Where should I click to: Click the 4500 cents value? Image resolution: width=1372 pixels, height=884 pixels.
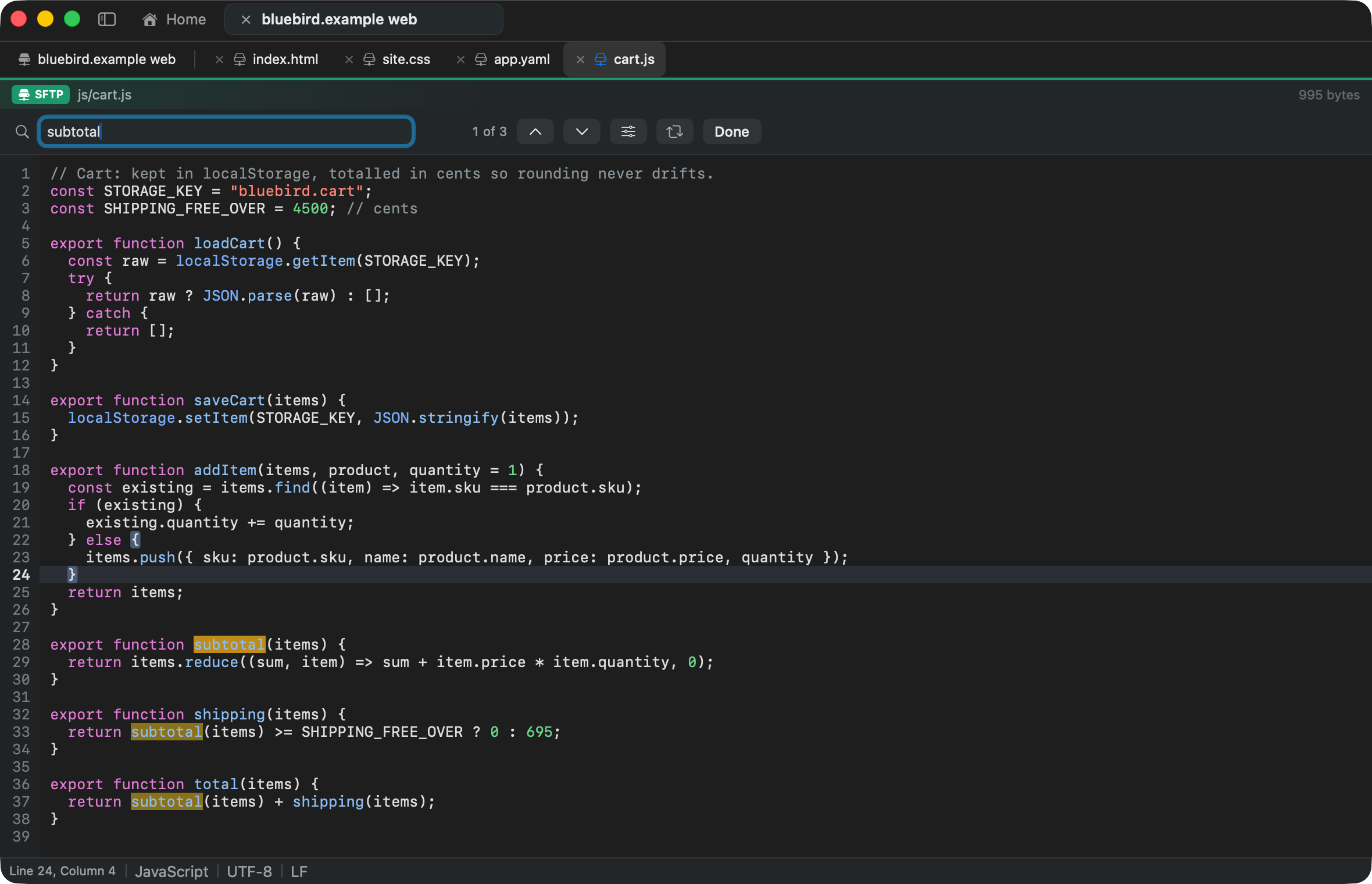pos(310,208)
